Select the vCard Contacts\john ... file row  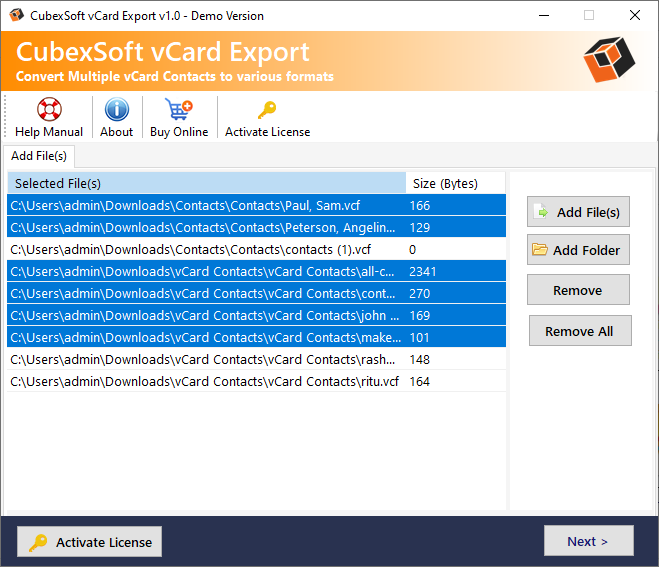click(x=256, y=316)
